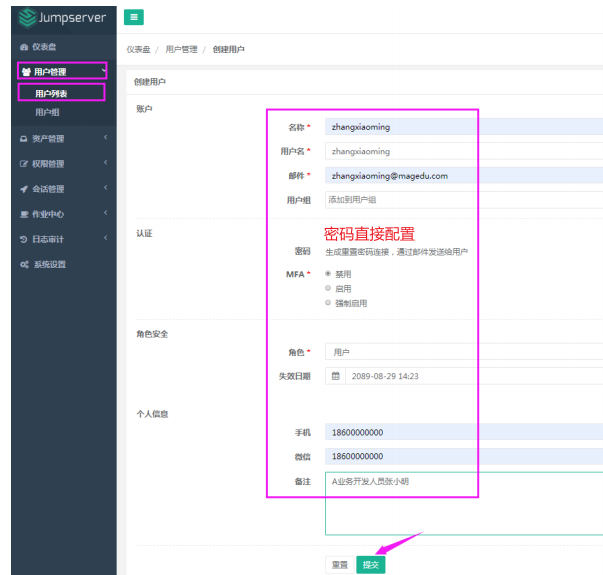The height and width of the screenshot is (575, 603).
Task: Click the 生成重置密码连接 password hint text
Action: (396, 252)
